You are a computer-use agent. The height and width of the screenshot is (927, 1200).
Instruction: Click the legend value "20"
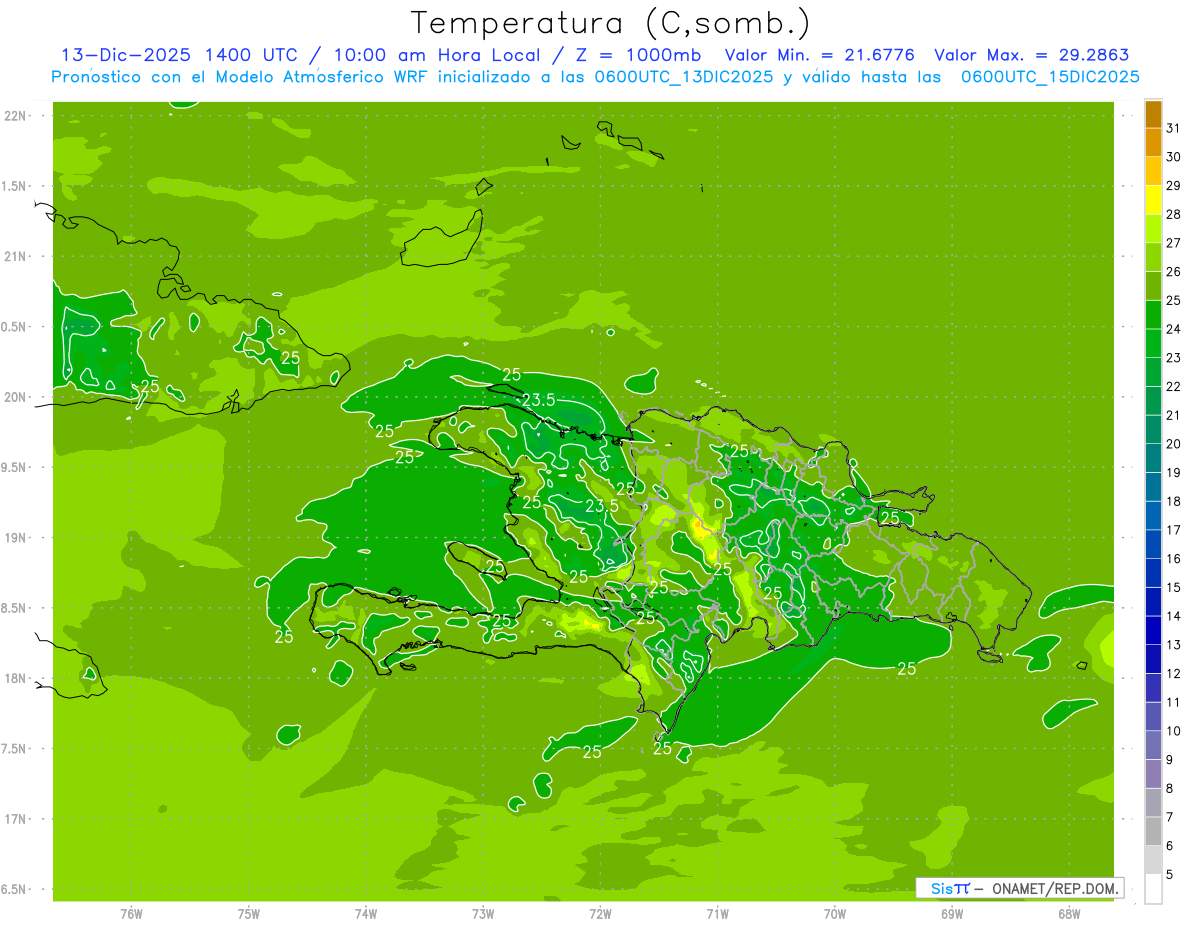click(x=1174, y=444)
